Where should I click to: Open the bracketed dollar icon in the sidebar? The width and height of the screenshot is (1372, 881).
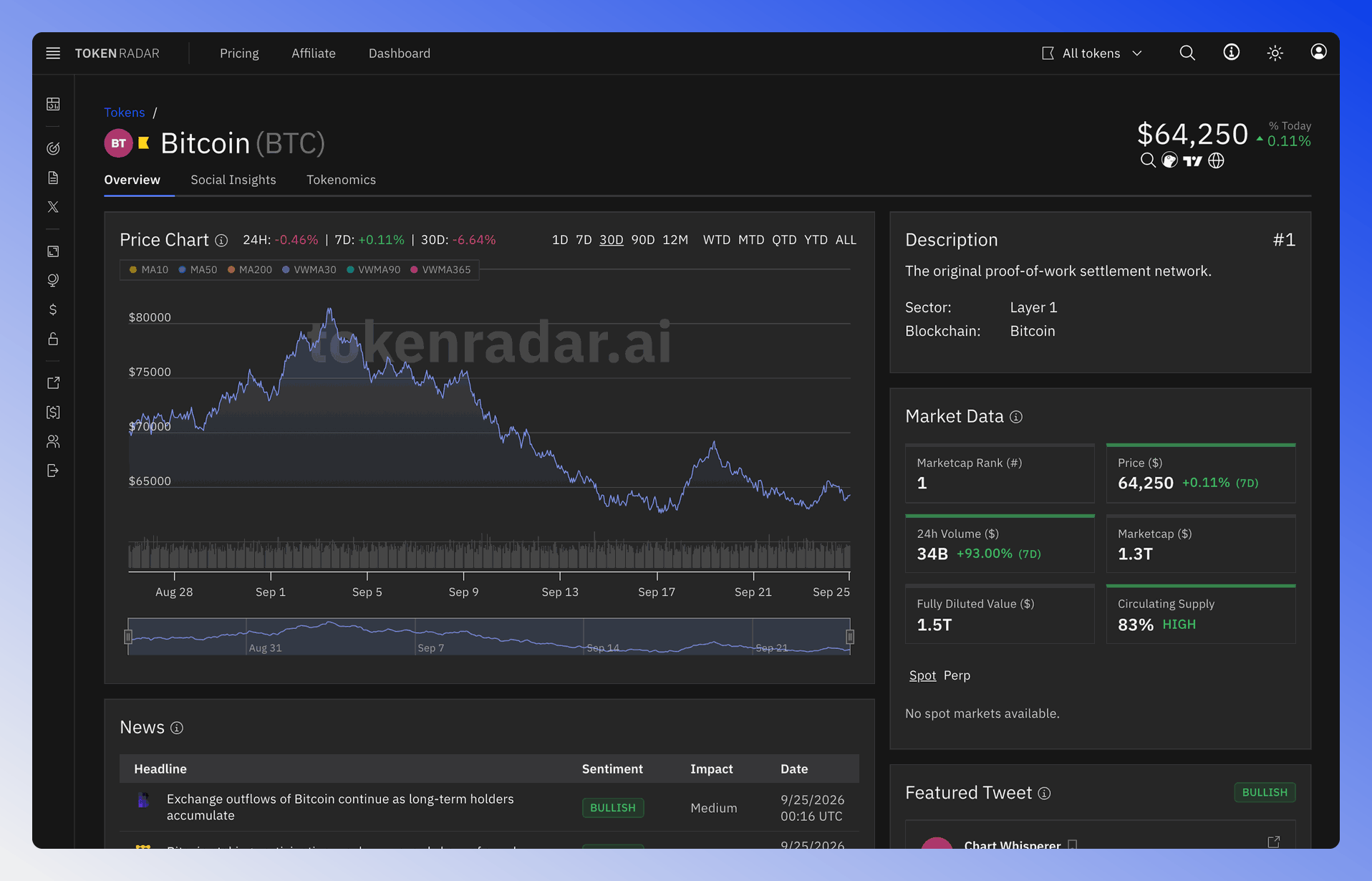[x=53, y=412]
